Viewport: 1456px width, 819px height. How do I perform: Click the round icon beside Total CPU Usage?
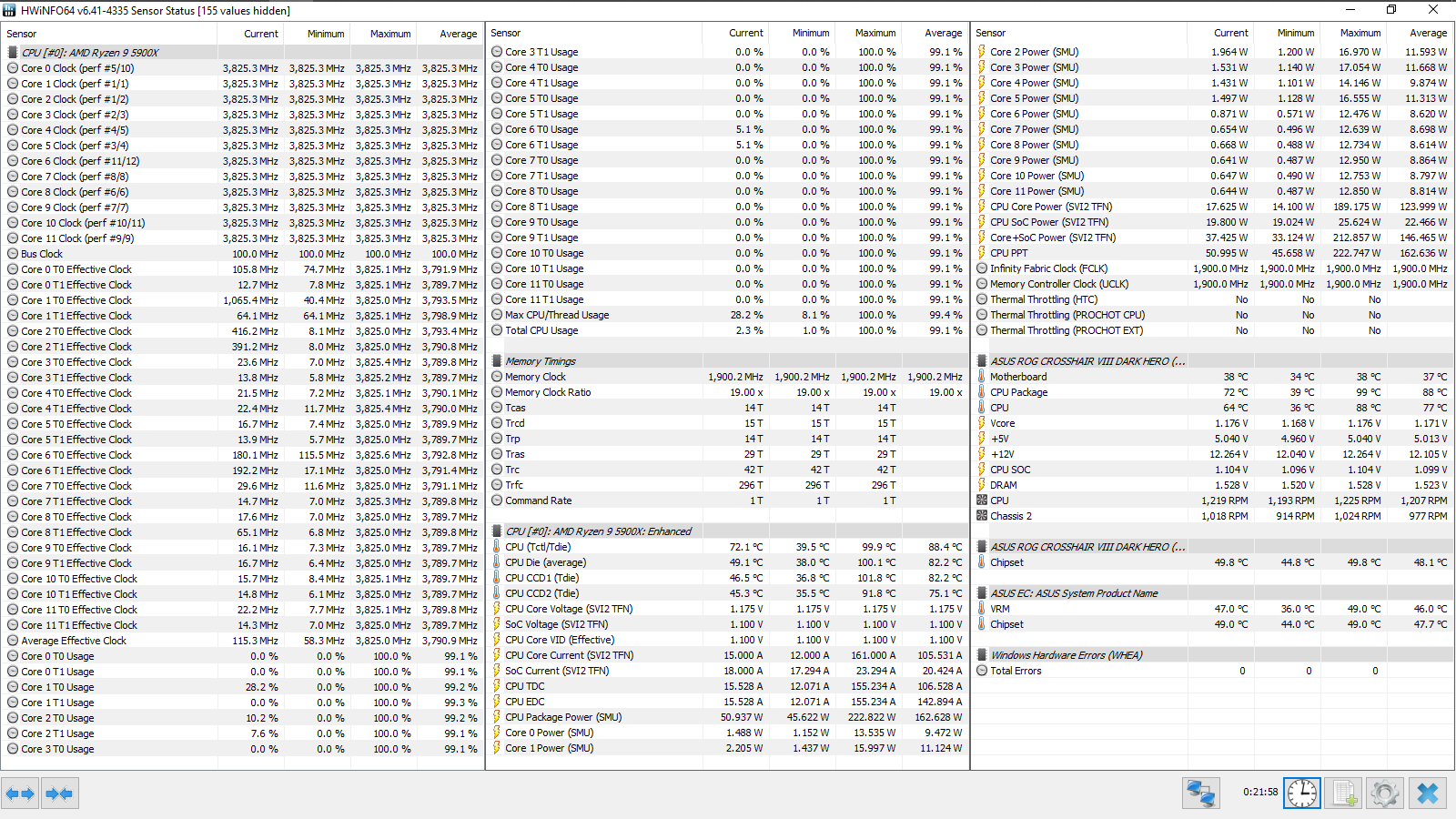(x=497, y=330)
